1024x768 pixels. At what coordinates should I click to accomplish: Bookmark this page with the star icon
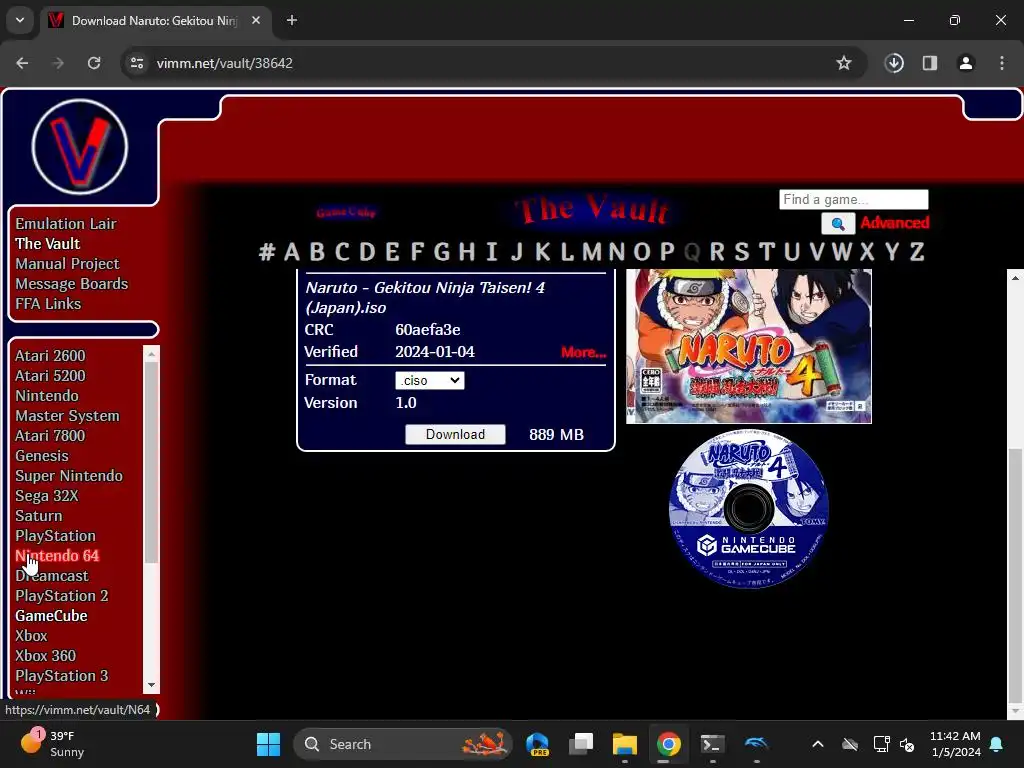click(x=844, y=63)
